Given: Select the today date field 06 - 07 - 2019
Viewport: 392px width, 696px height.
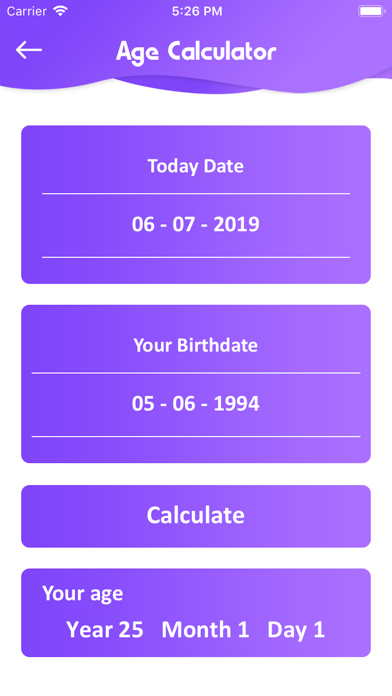Looking at the screenshot, I should point(196,225).
